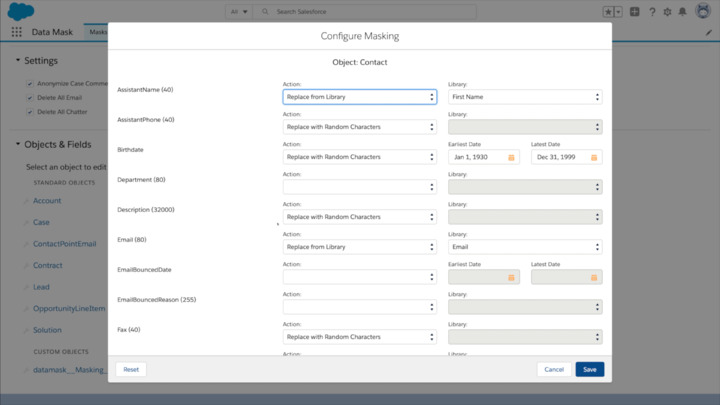The height and width of the screenshot is (405, 720).
Task: Open the global actions plus icon
Action: 634,12
